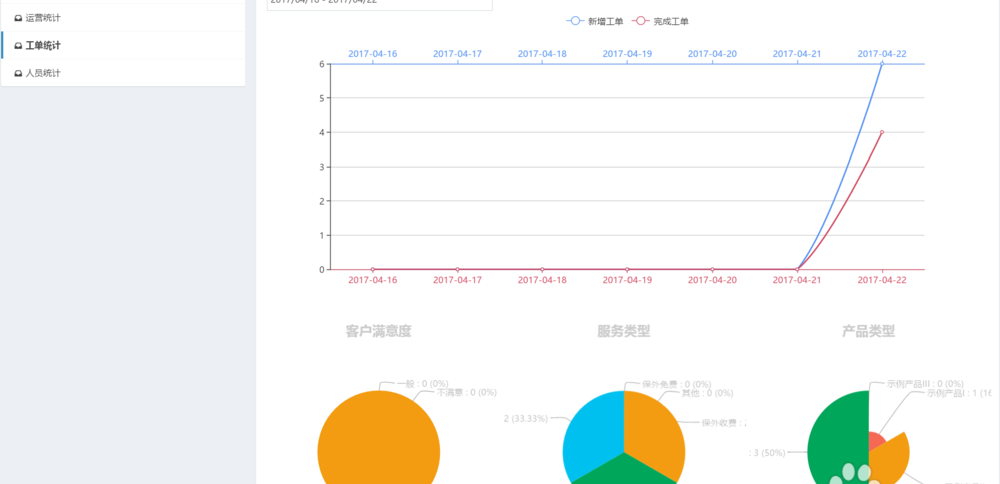Click the y-axis value 3
The image size is (1000, 484).
coord(321,166)
